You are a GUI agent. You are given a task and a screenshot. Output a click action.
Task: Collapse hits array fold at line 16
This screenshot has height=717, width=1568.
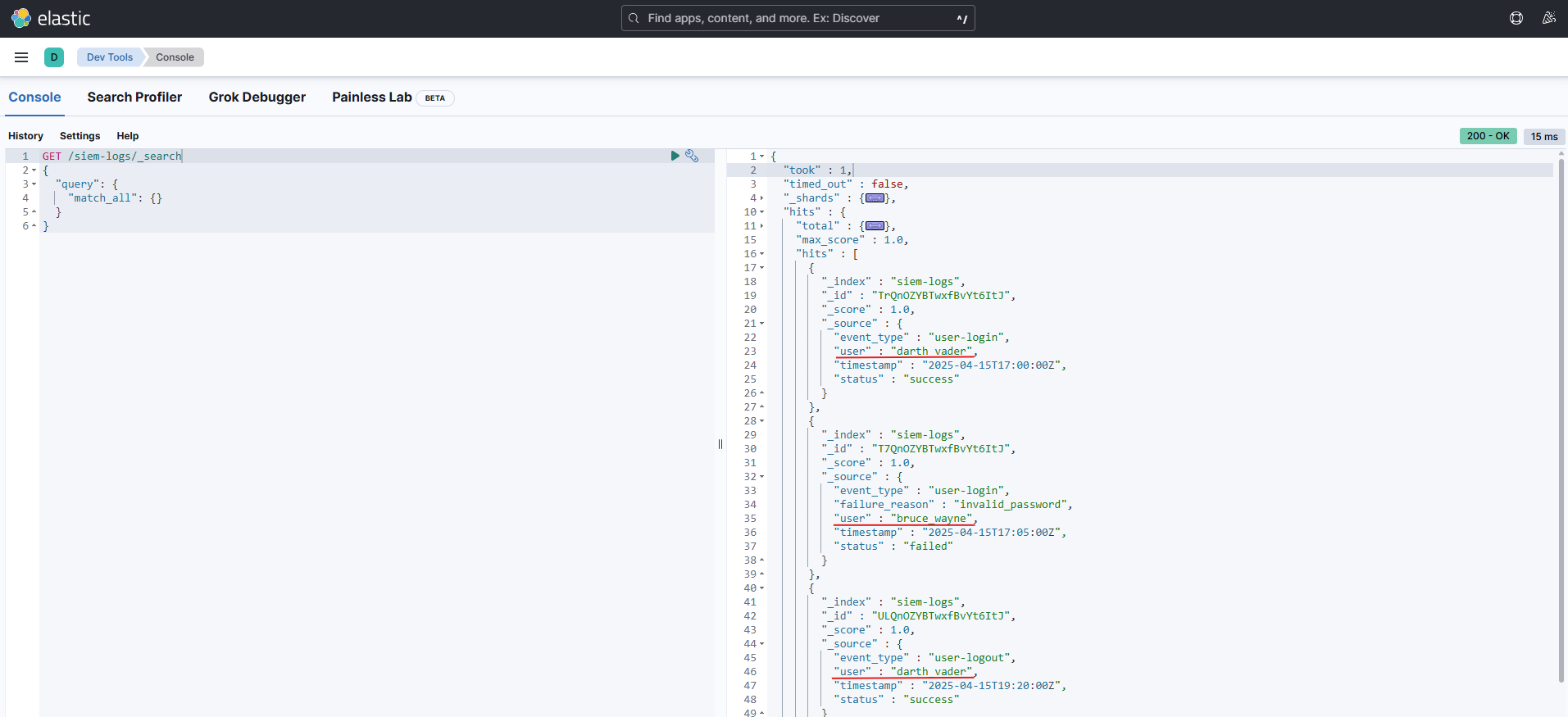tap(761, 254)
